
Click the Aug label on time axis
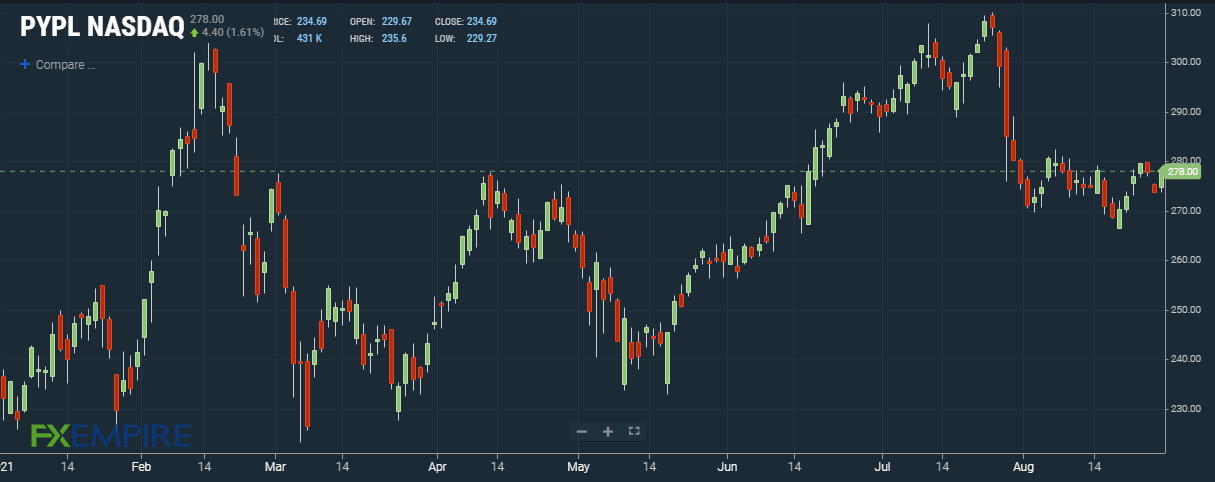point(1021,466)
